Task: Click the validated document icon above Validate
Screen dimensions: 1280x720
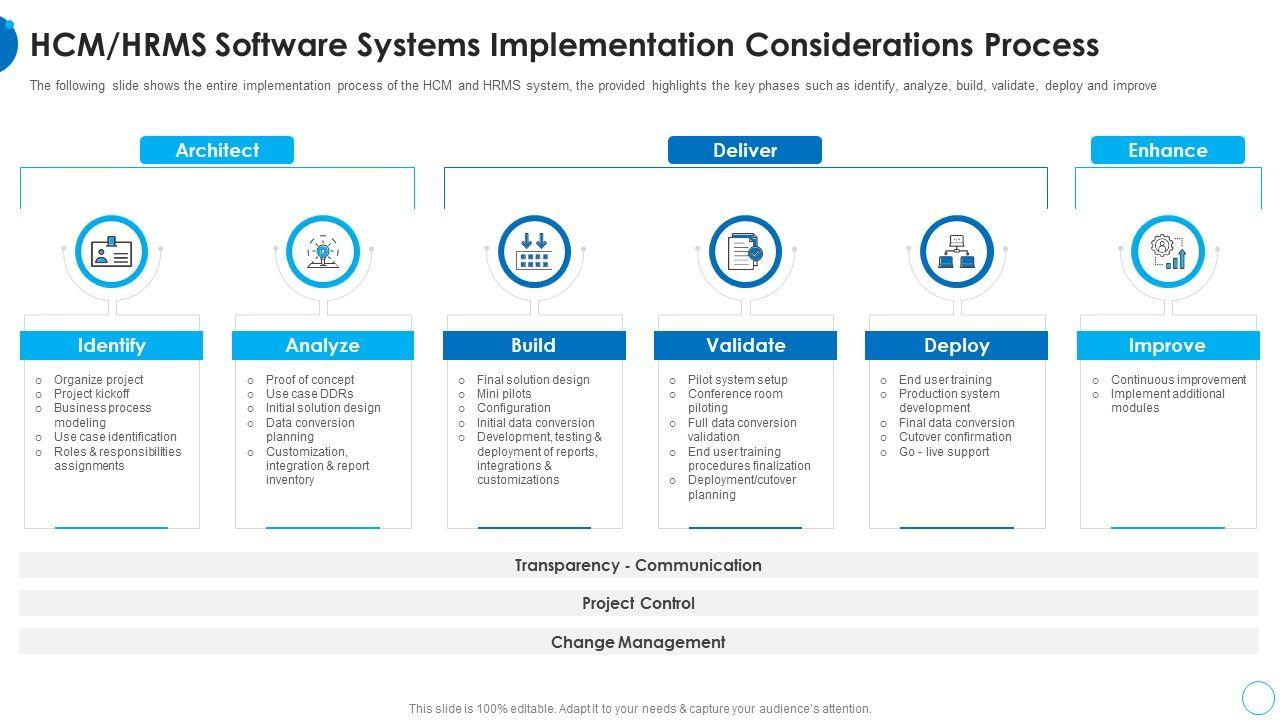Action: tap(745, 252)
